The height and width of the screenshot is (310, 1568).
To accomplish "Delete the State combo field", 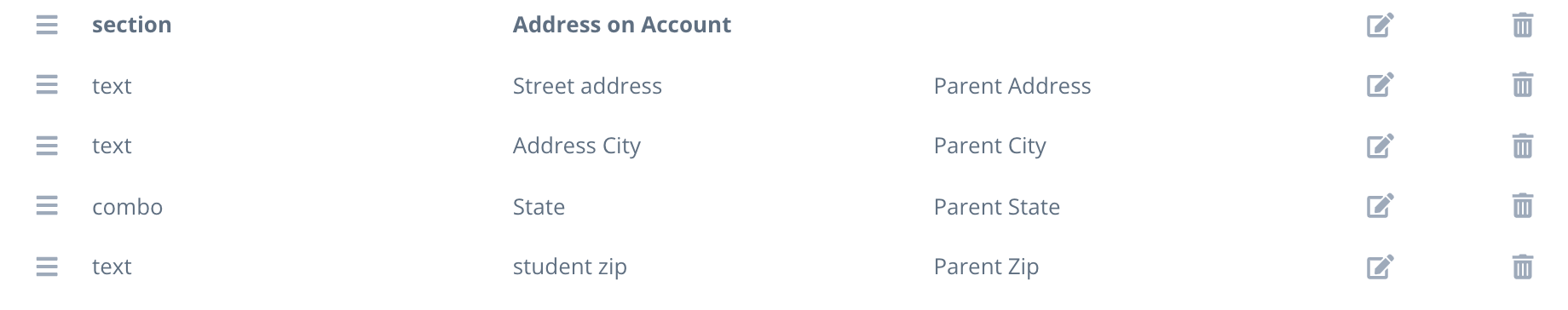I will [x=1522, y=206].
